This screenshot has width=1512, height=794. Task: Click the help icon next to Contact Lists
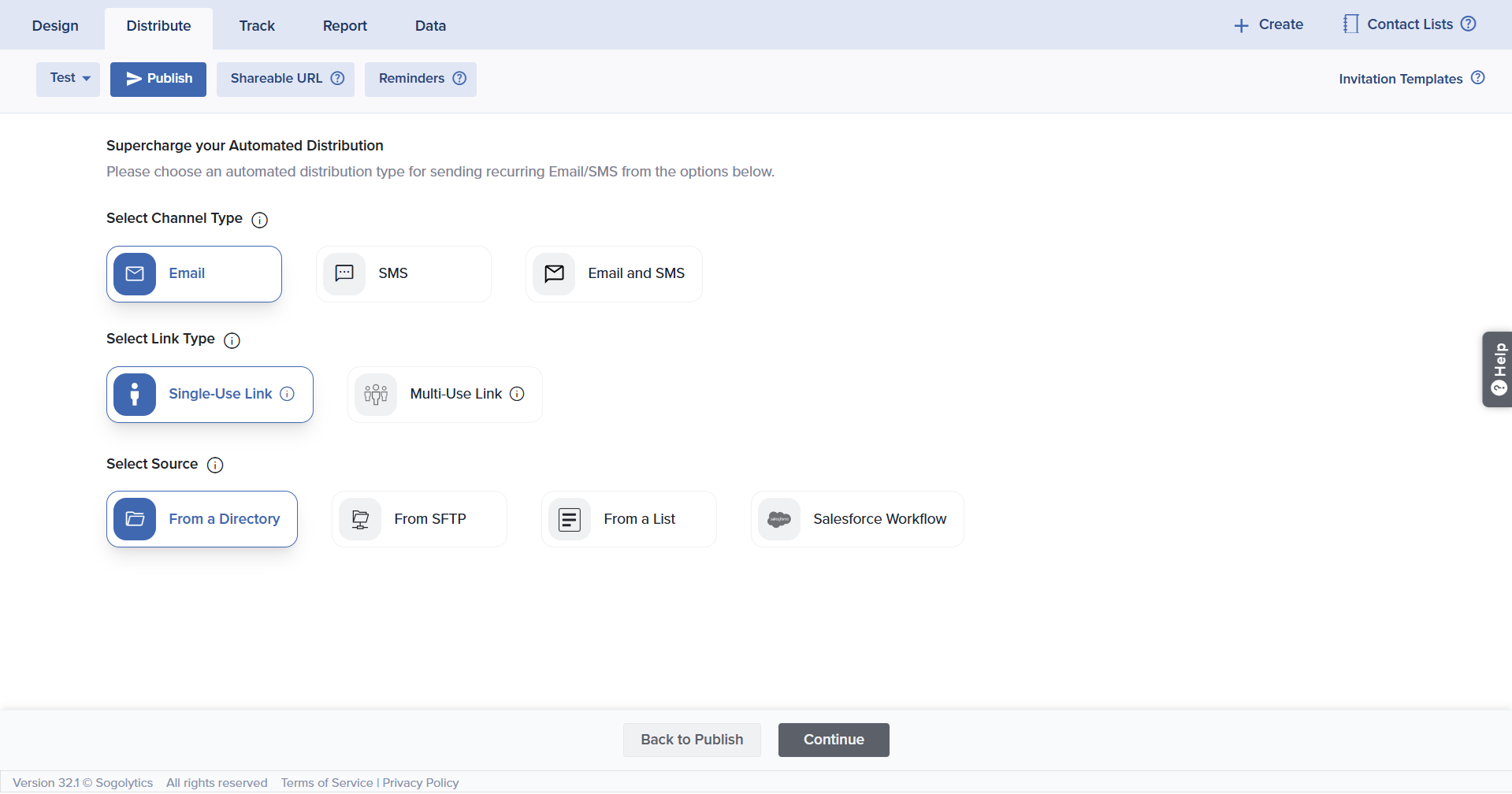click(x=1468, y=24)
